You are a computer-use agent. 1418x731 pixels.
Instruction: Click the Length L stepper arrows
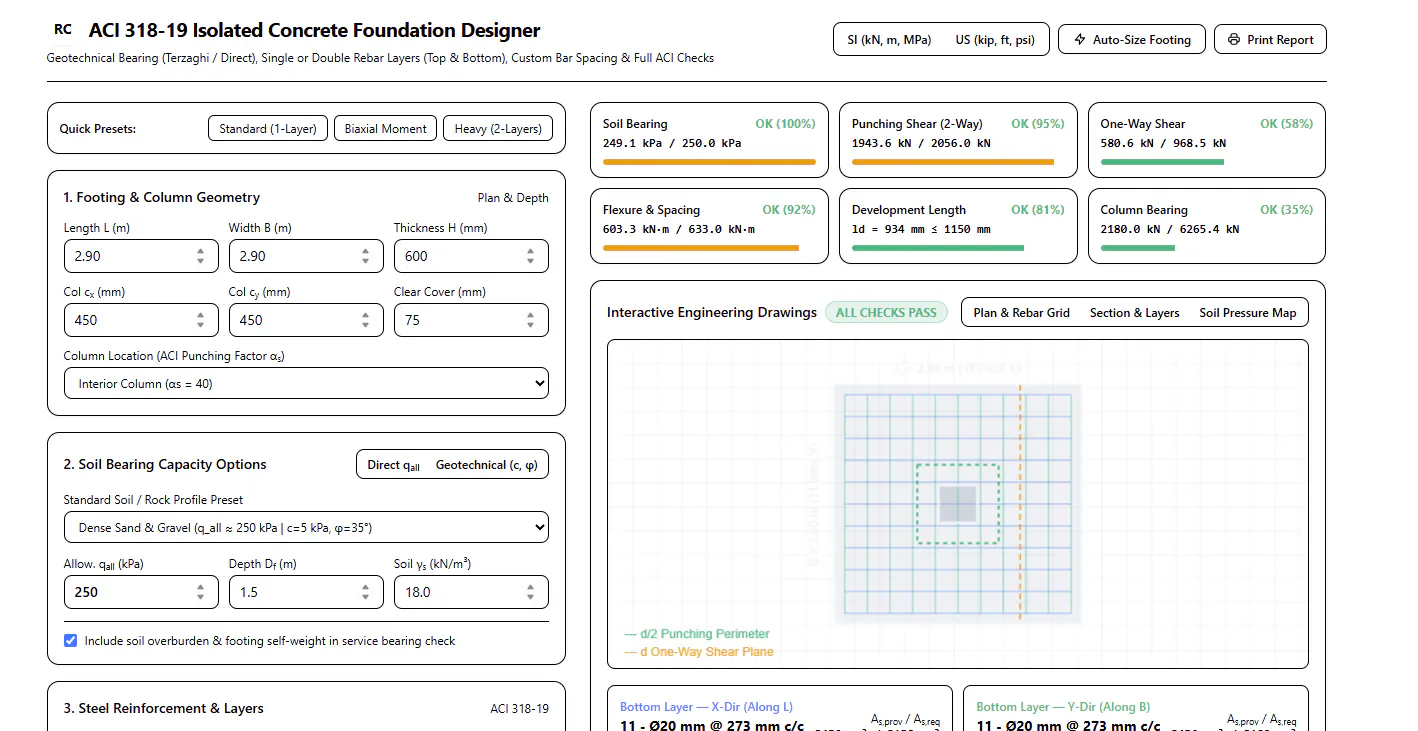(200, 256)
